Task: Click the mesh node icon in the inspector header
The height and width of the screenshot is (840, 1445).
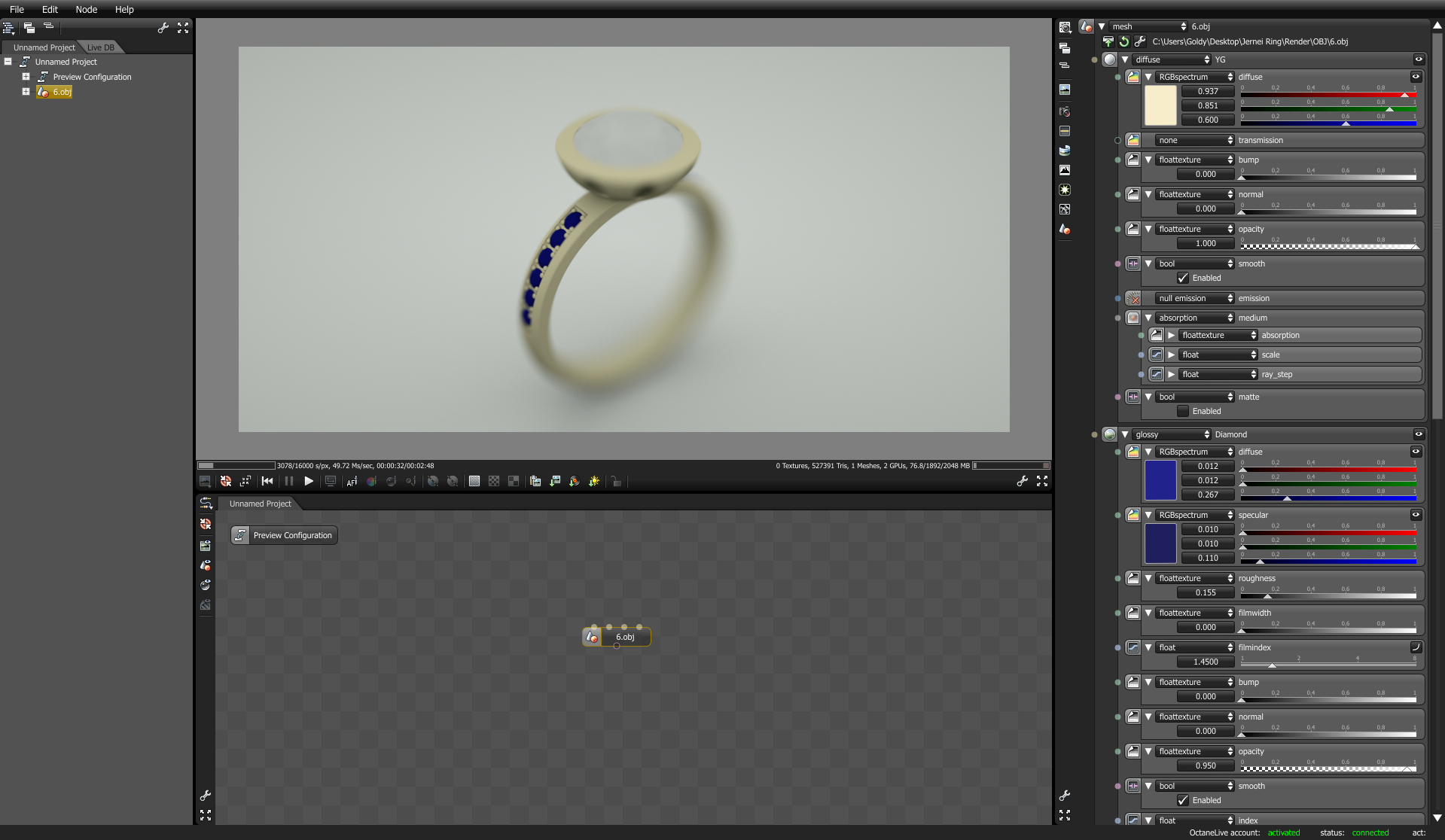Action: coord(1086,26)
